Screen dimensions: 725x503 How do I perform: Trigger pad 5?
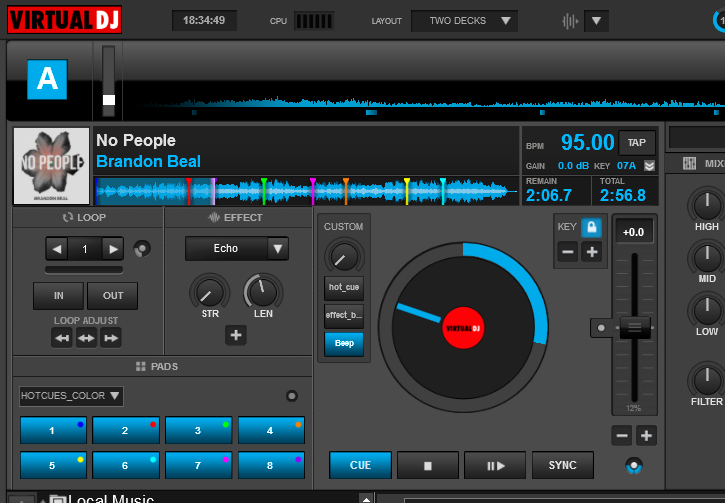click(x=53, y=465)
